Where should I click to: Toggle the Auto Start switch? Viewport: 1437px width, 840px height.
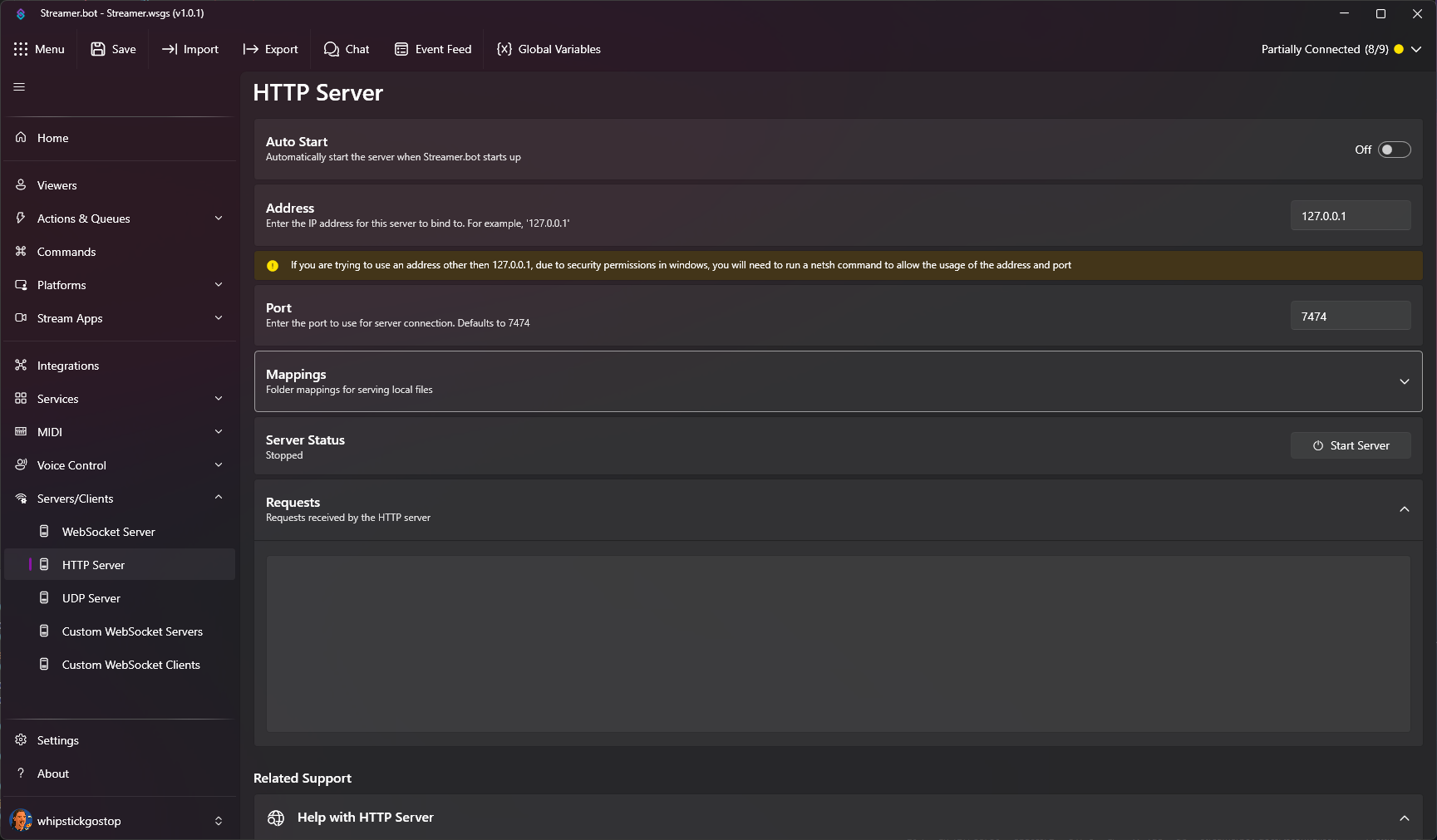pos(1394,150)
